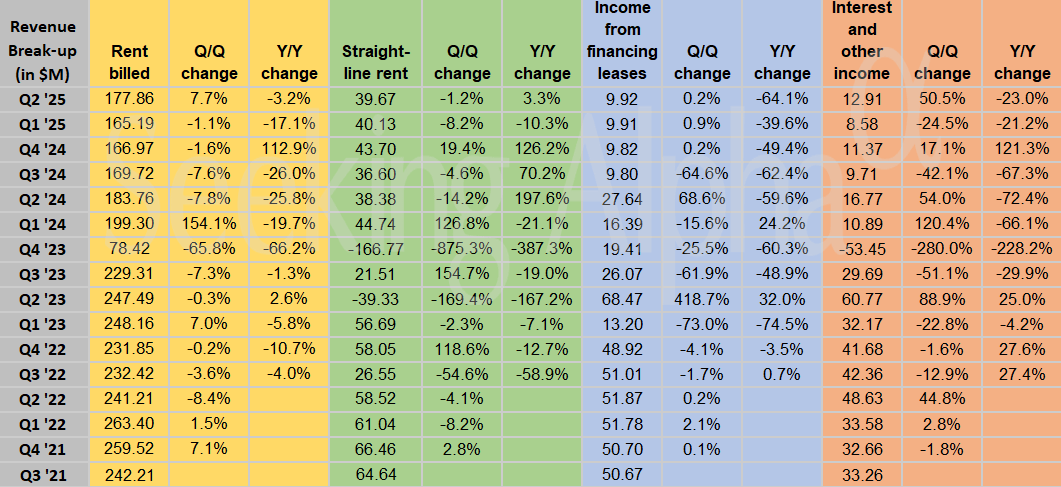Viewport: 1061px width, 487px height.
Task: Click the Income from financing leases header
Action: tap(622, 40)
